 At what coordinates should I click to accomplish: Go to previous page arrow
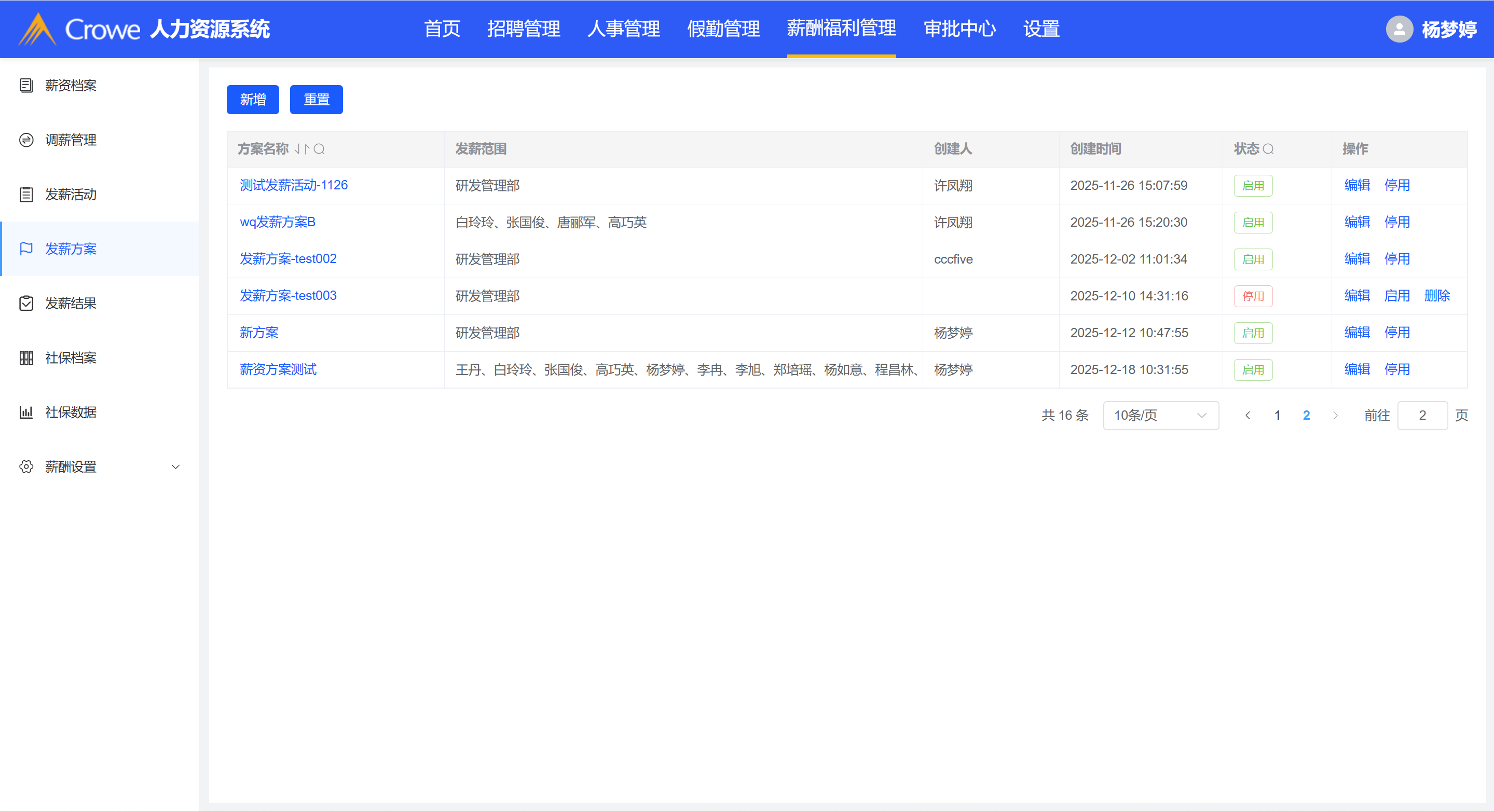[1248, 415]
